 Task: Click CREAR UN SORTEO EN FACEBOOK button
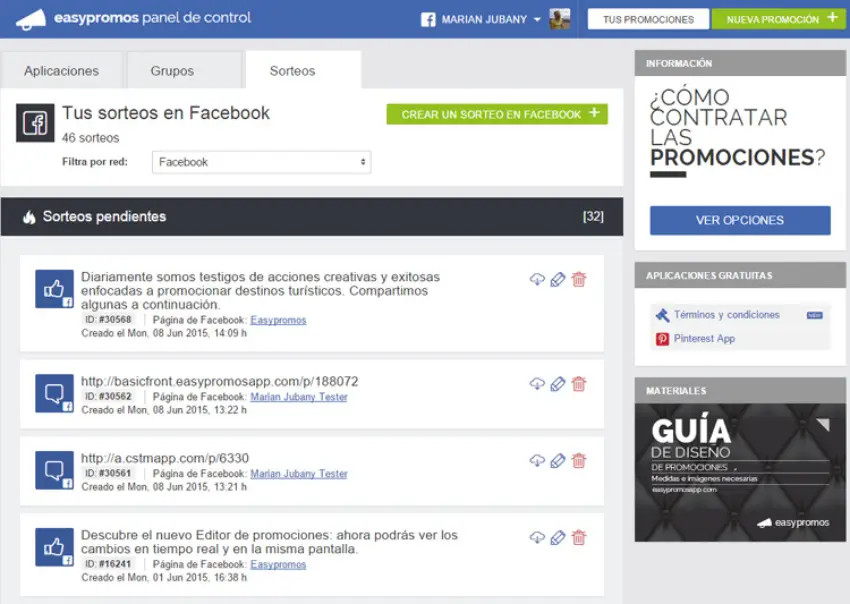[497, 114]
